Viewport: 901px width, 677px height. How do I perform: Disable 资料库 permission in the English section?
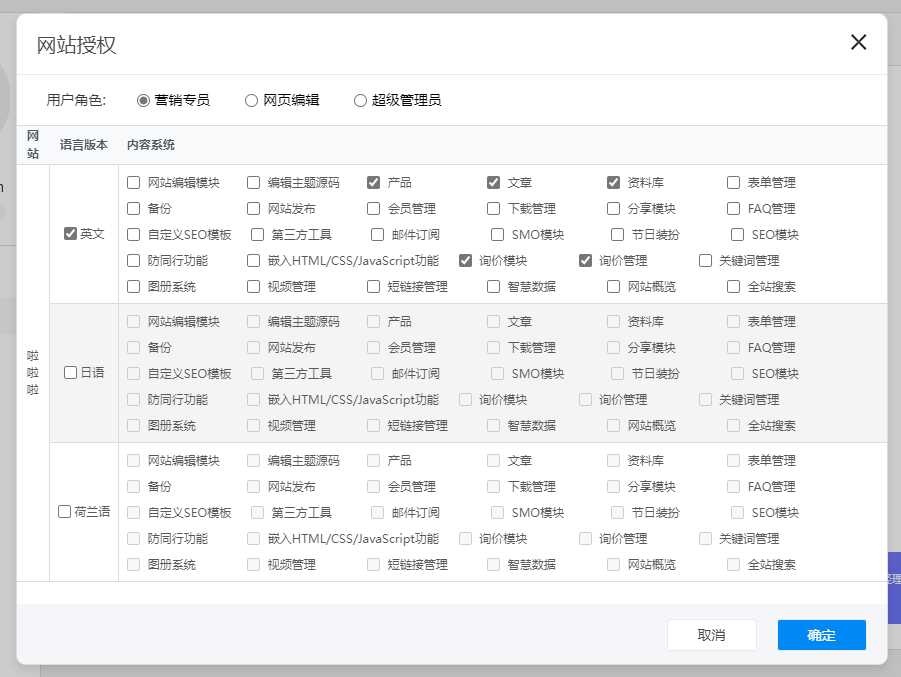(614, 182)
